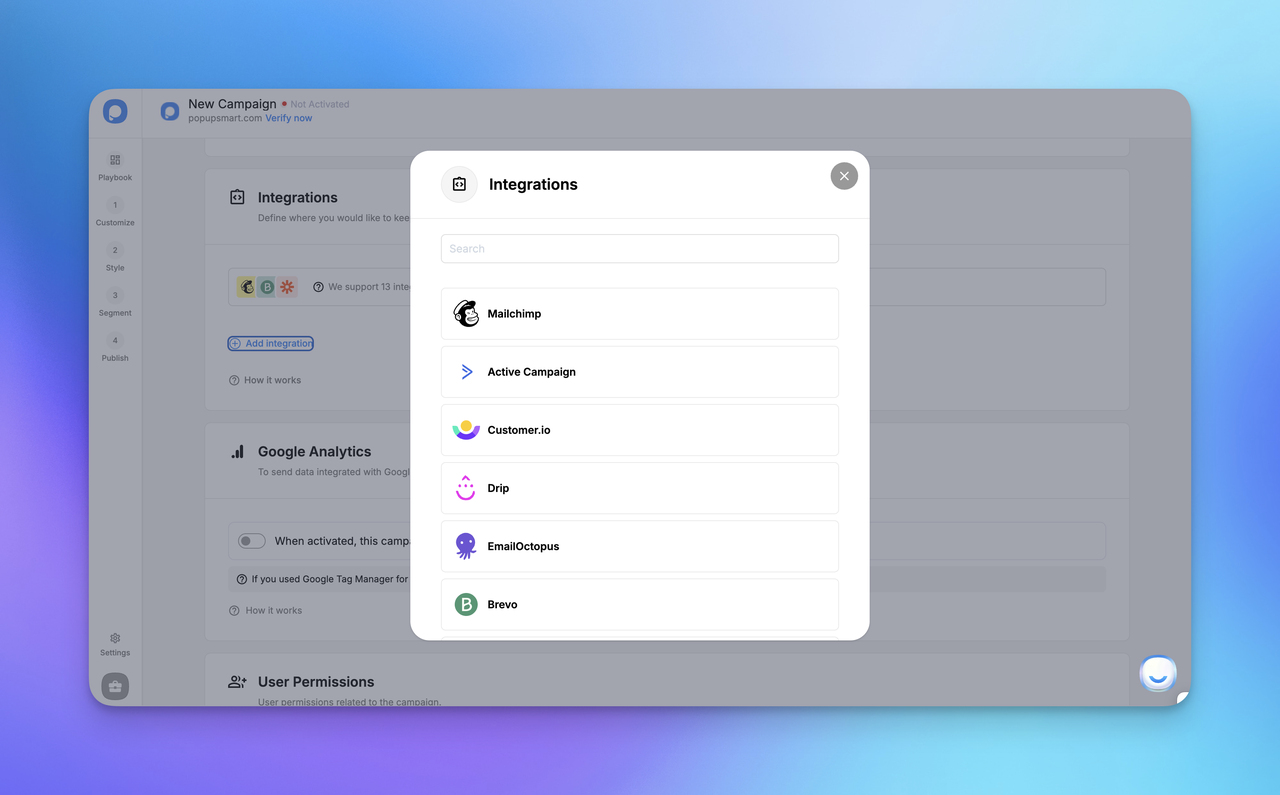Image resolution: width=1280 pixels, height=795 pixels.
Task: Go to step 4 Publish
Action: [115, 347]
